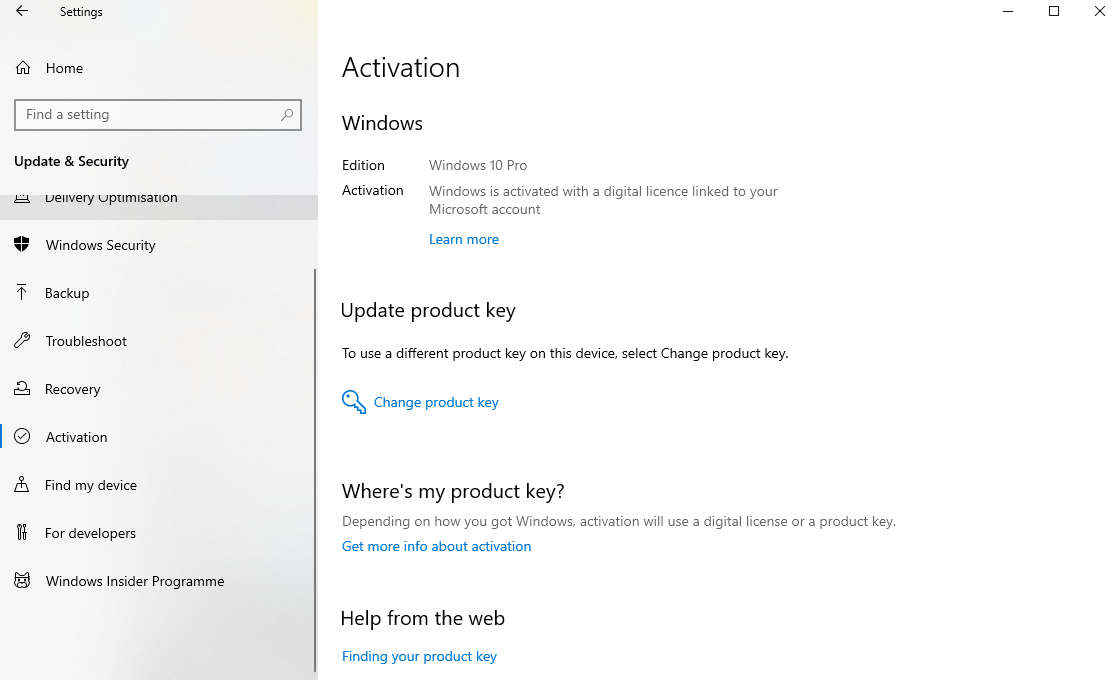Click the magnifier icon in the search box
The height and width of the screenshot is (680, 1114).
coord(287,114)
